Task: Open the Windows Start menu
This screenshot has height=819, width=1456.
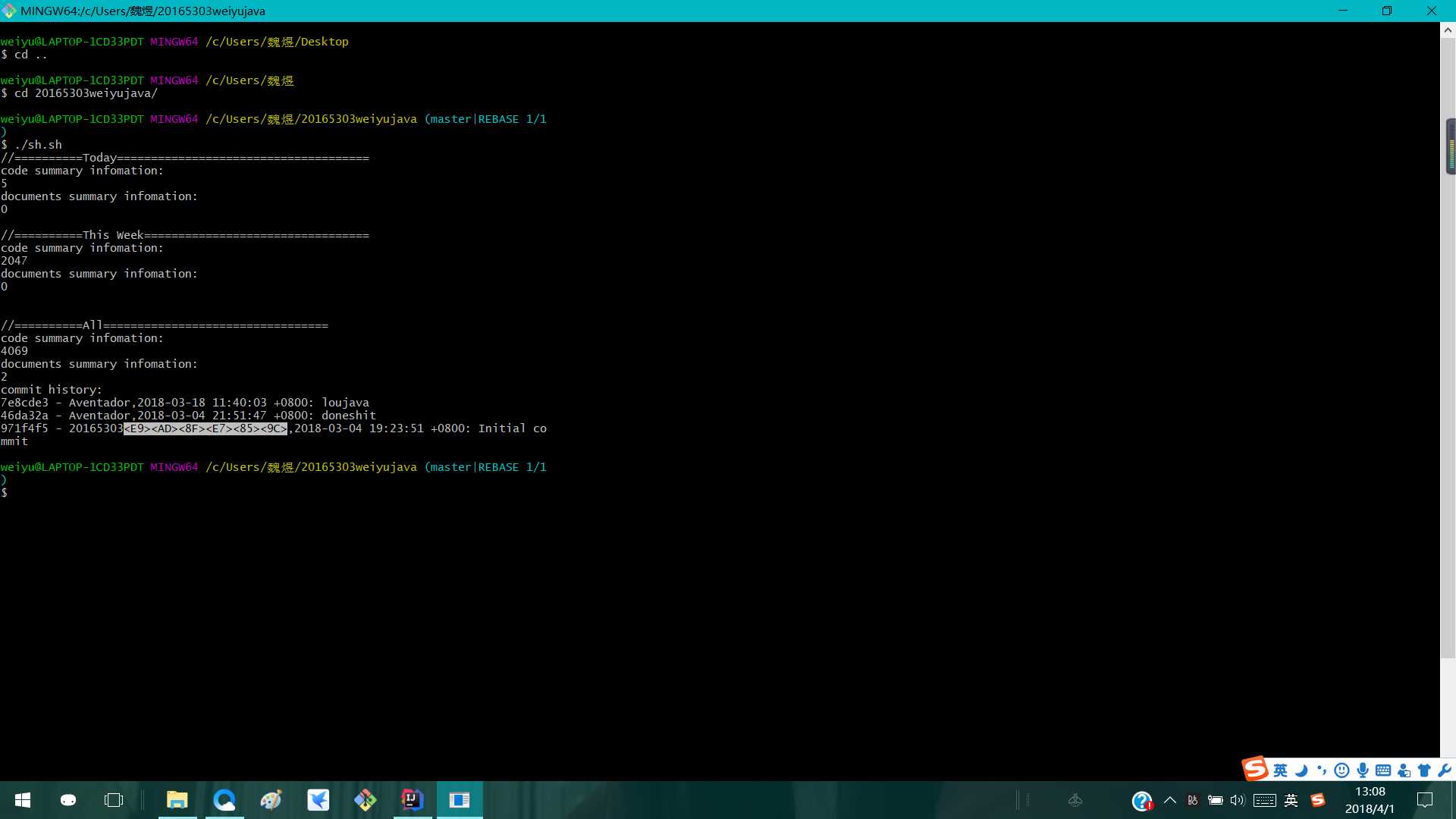Action: tap(23, 800)
